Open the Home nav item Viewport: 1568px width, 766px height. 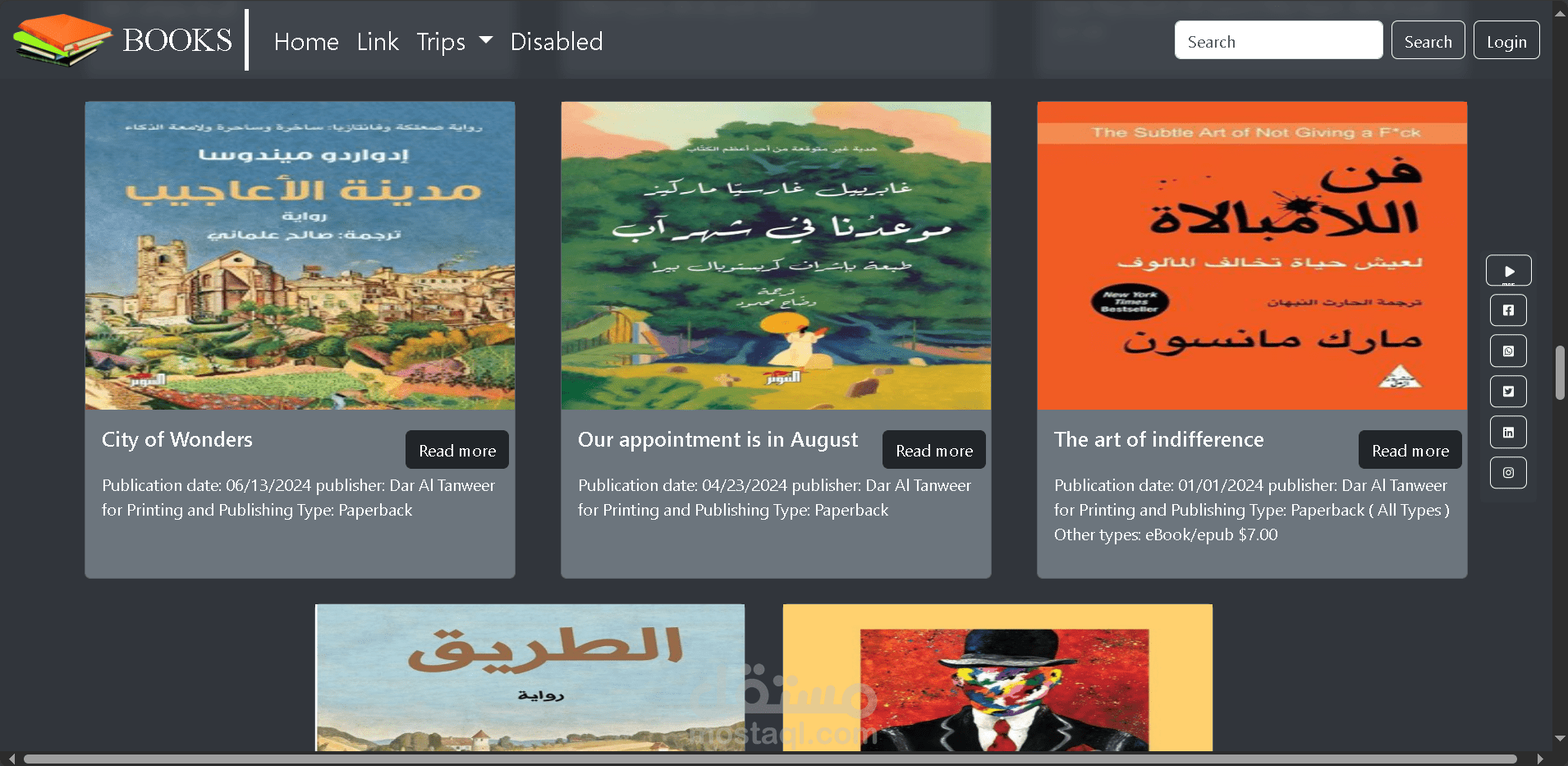coord(306,41)
